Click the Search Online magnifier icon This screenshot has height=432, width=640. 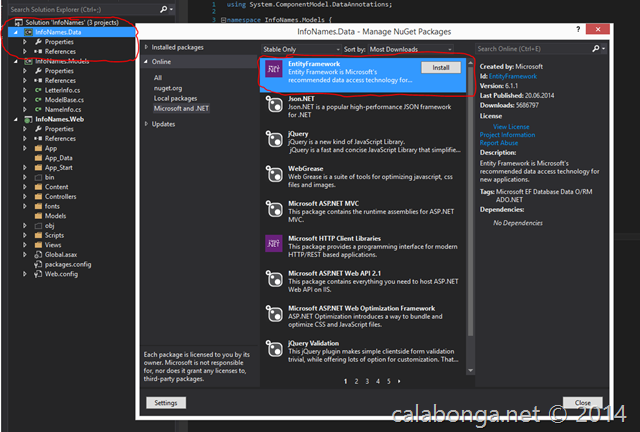[x=596, y=49]
